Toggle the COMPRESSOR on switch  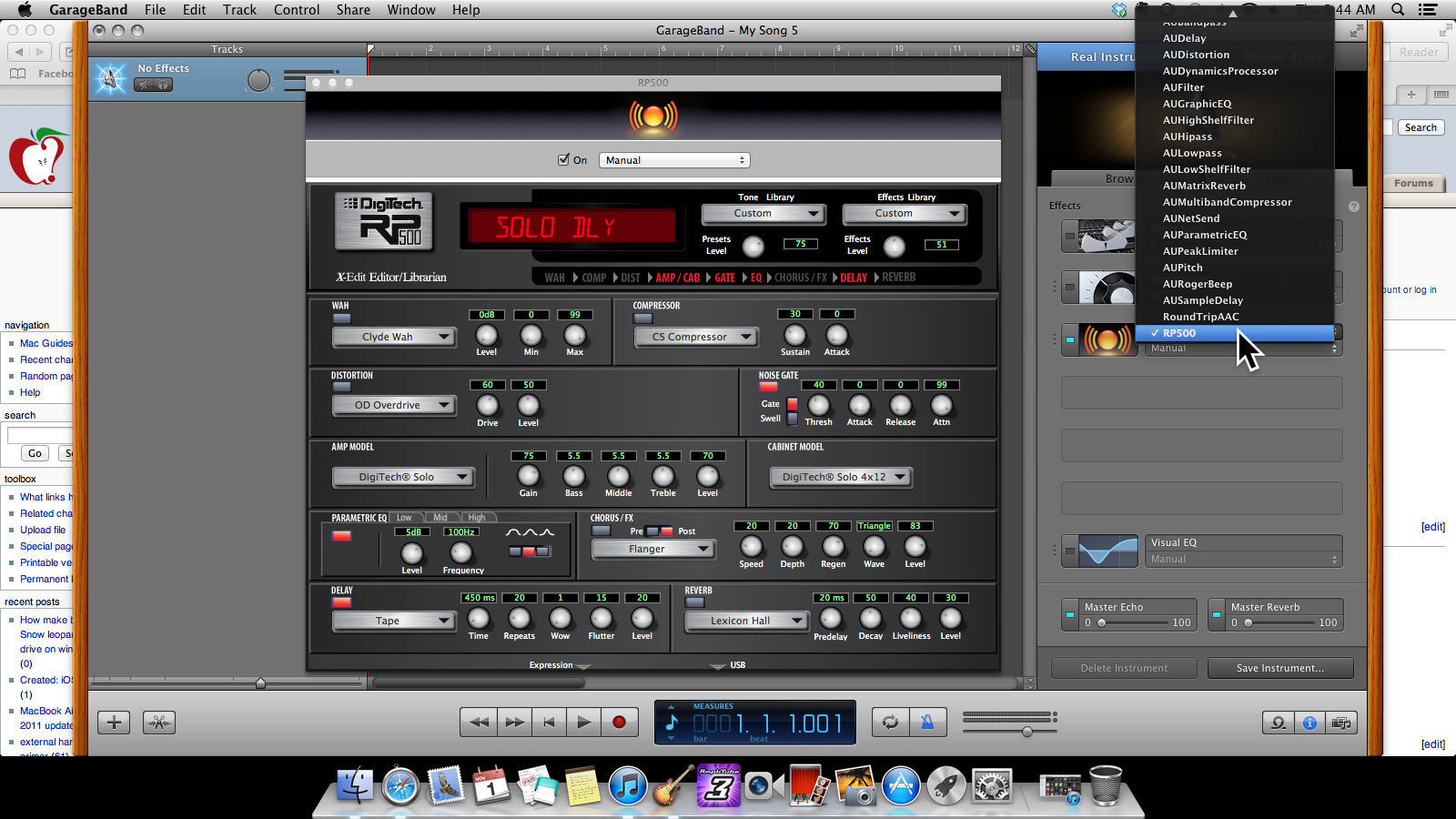click(643, 318)
